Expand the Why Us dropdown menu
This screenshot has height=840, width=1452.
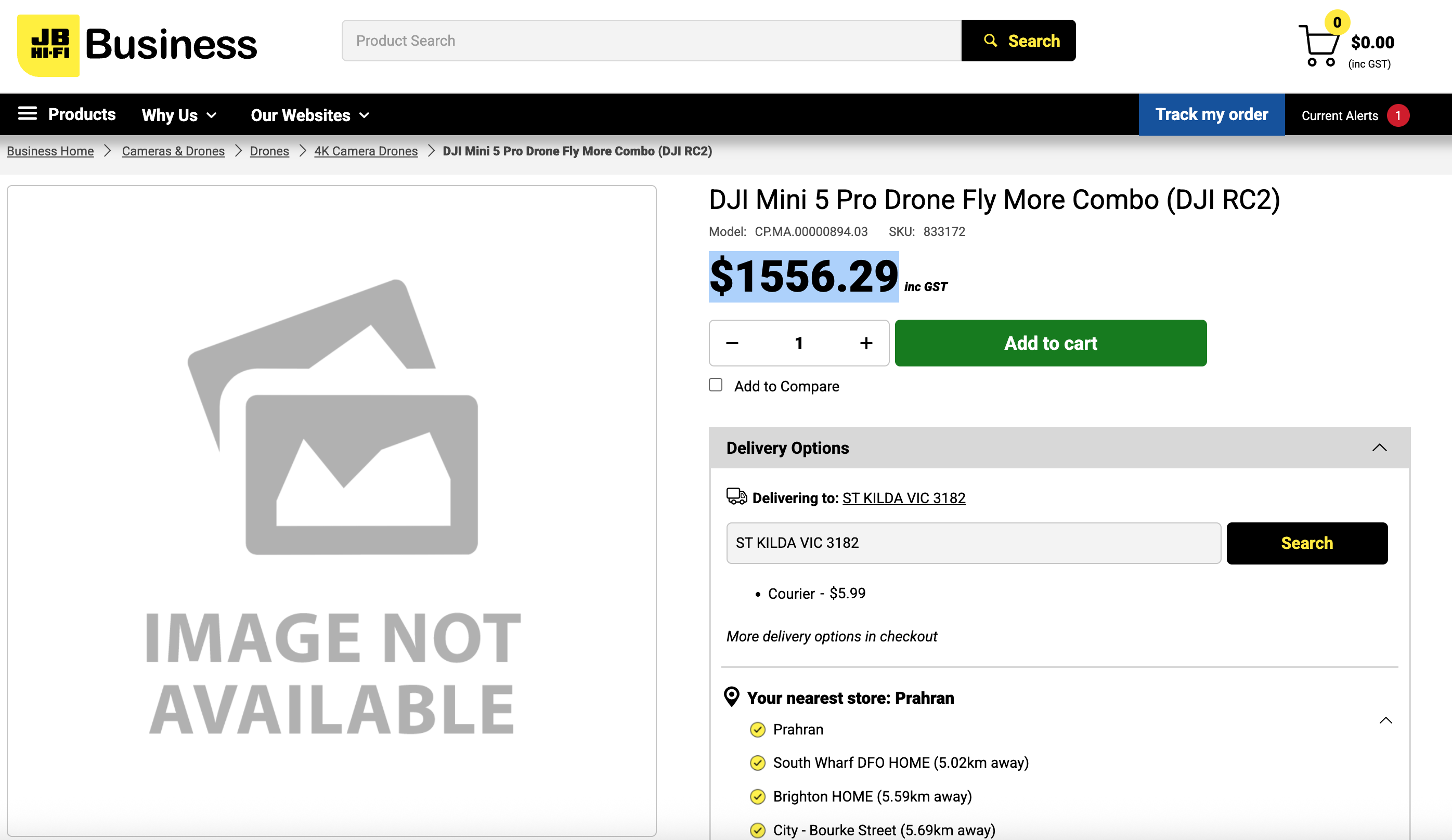(x=179, y=115)
